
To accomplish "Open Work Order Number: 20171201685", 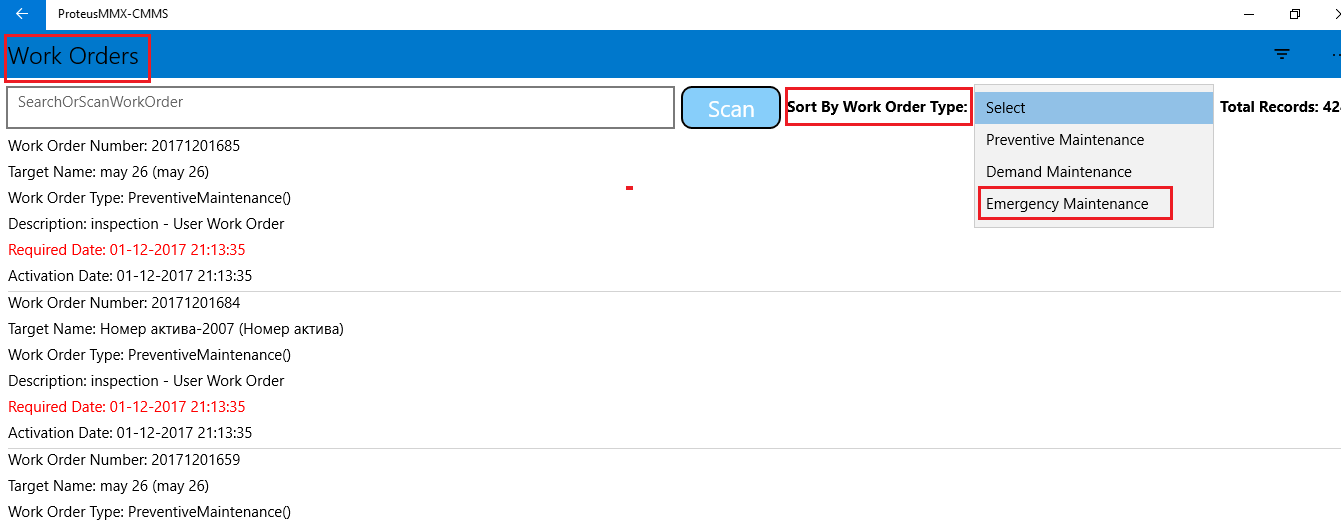I will (124, 146).
